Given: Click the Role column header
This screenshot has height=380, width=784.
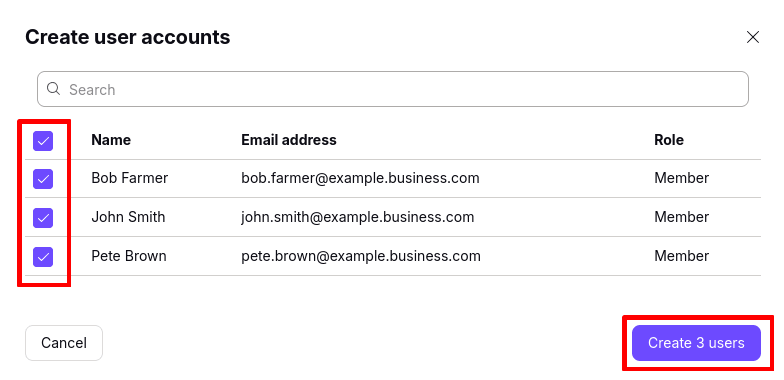Looking at the screenshot, I should pos(669,140).
